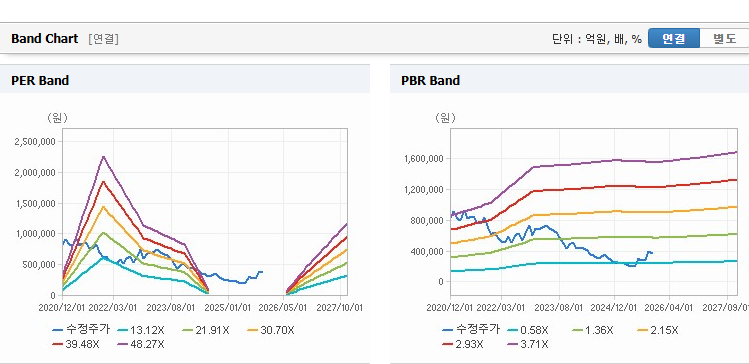Toggle the 21.91X legend series
Image resolution: width=749 pixels, height=364 pixels.
[x=206, y=330]
